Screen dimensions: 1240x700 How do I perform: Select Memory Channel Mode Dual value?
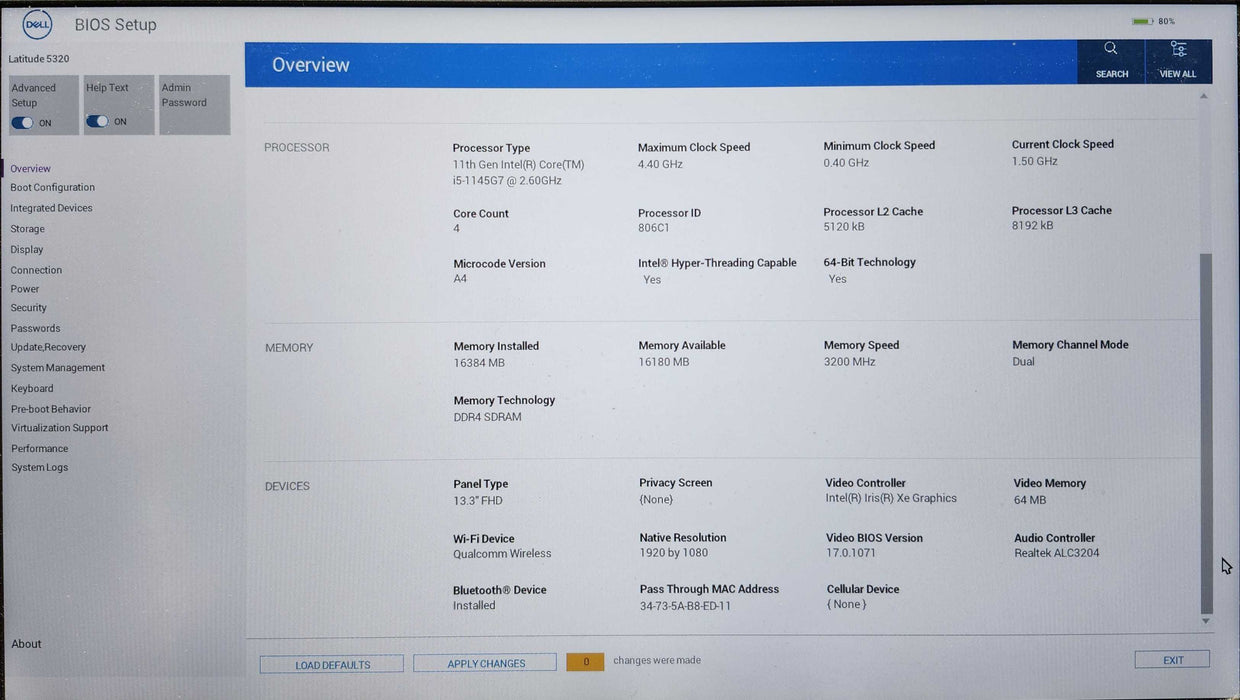coord(1023,362)
